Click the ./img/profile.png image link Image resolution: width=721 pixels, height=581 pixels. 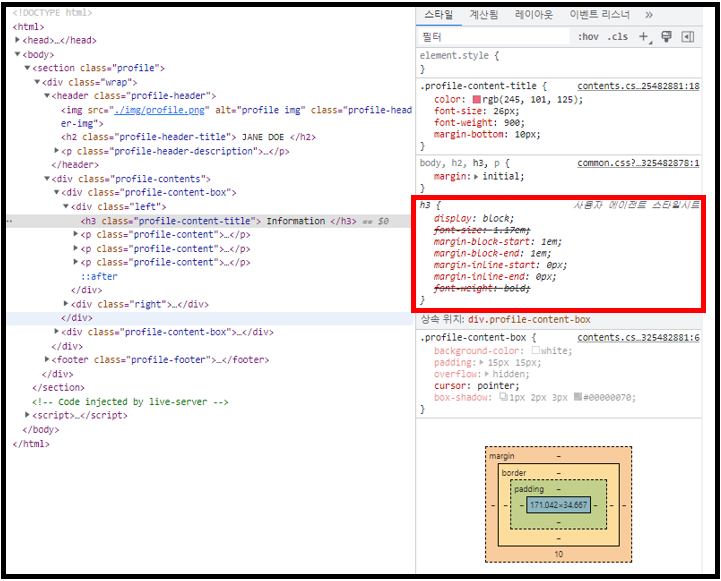[x=160, y=110]
